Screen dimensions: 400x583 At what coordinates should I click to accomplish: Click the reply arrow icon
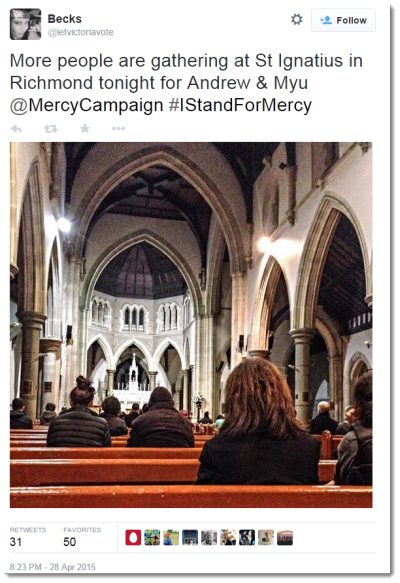(16, 129)
